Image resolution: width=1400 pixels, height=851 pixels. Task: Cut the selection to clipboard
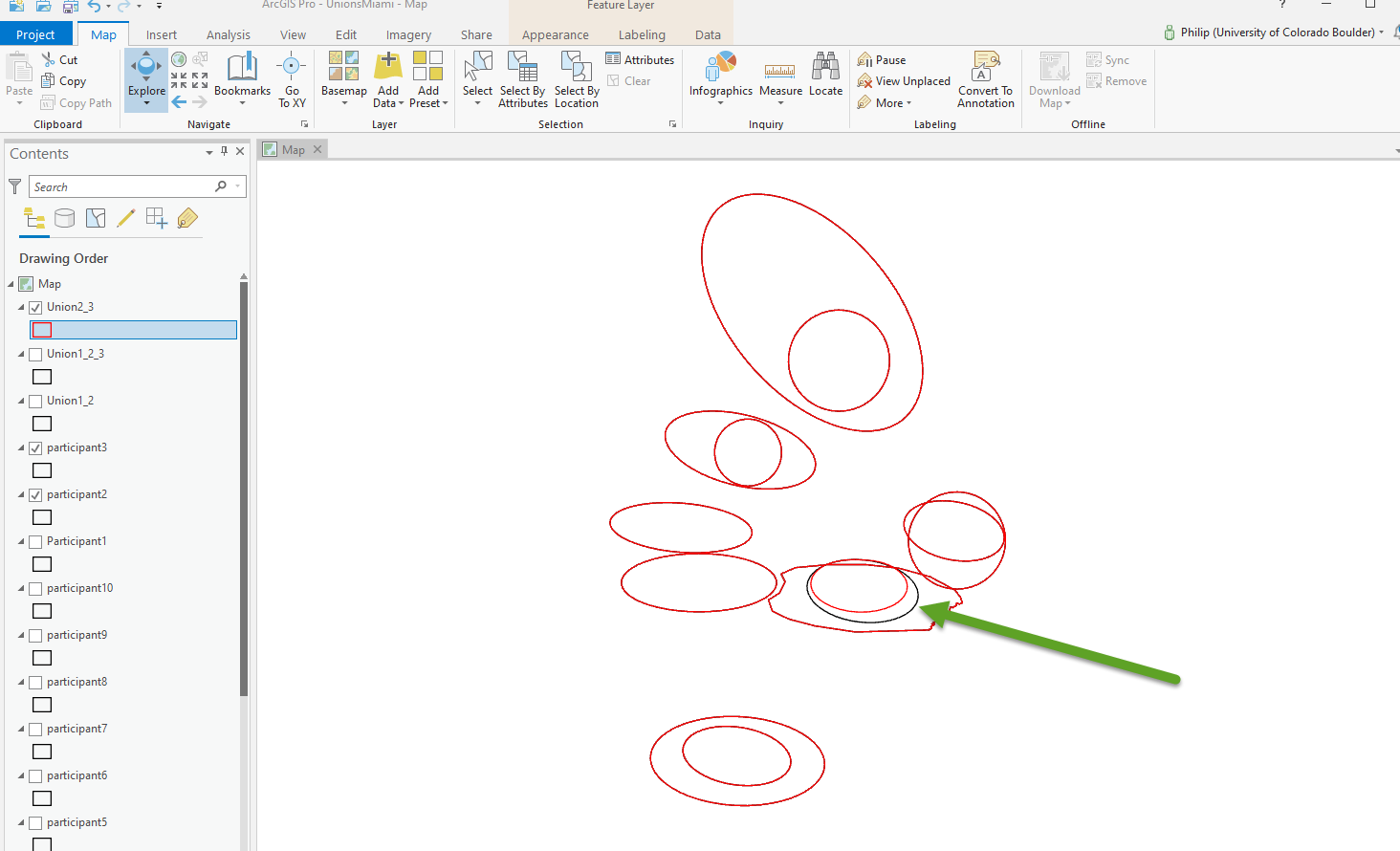click(x=59, y=59)
